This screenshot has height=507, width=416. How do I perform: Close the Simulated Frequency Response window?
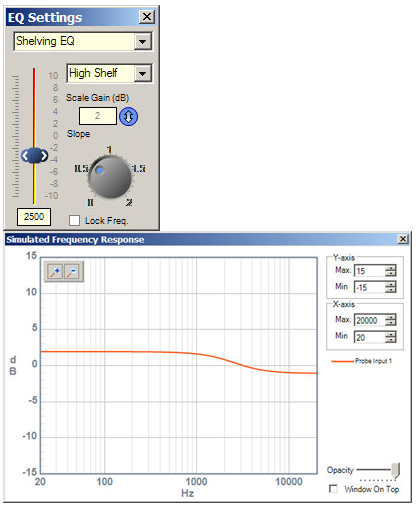[403, 239]
